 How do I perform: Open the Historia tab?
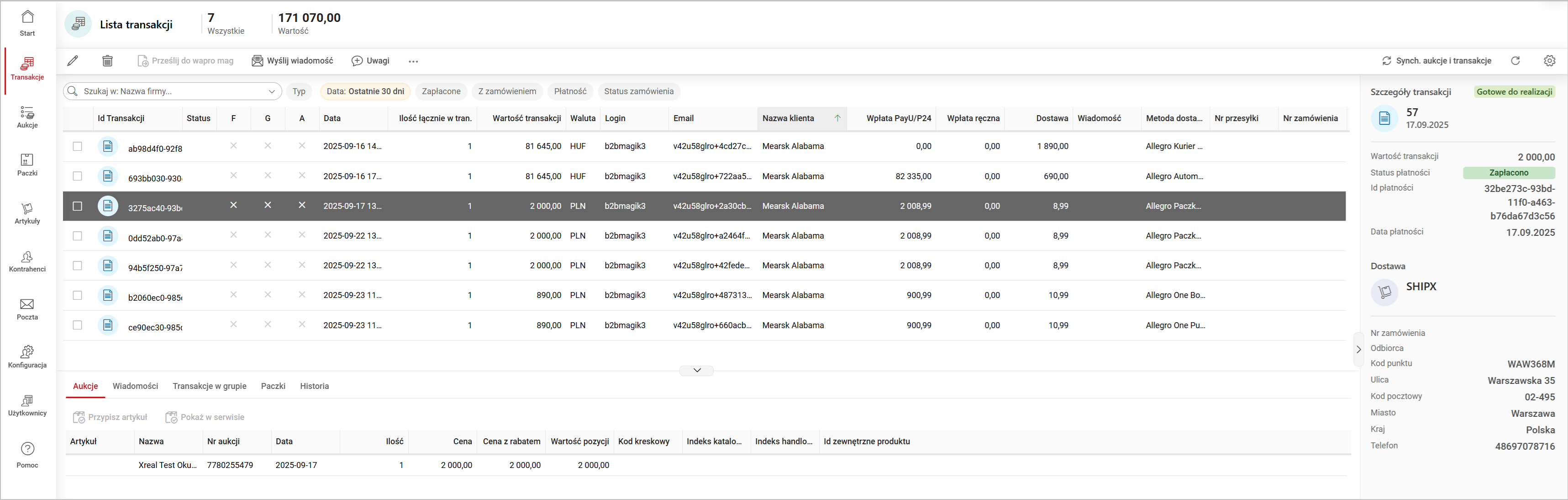pos(314,386)
